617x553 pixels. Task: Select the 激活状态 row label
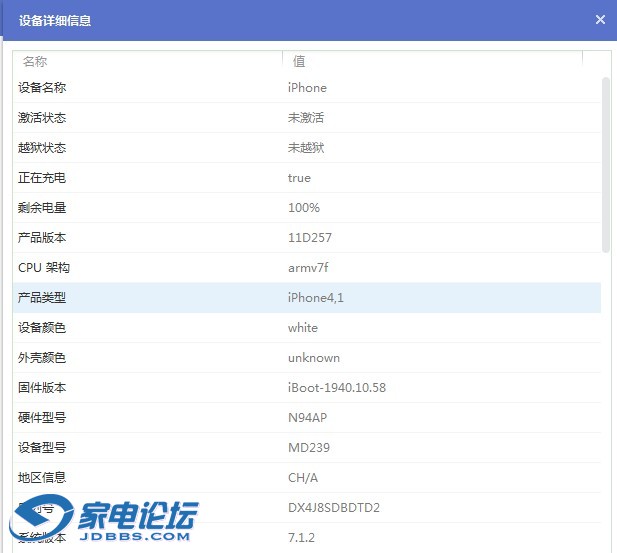click(x=42, y=117)
